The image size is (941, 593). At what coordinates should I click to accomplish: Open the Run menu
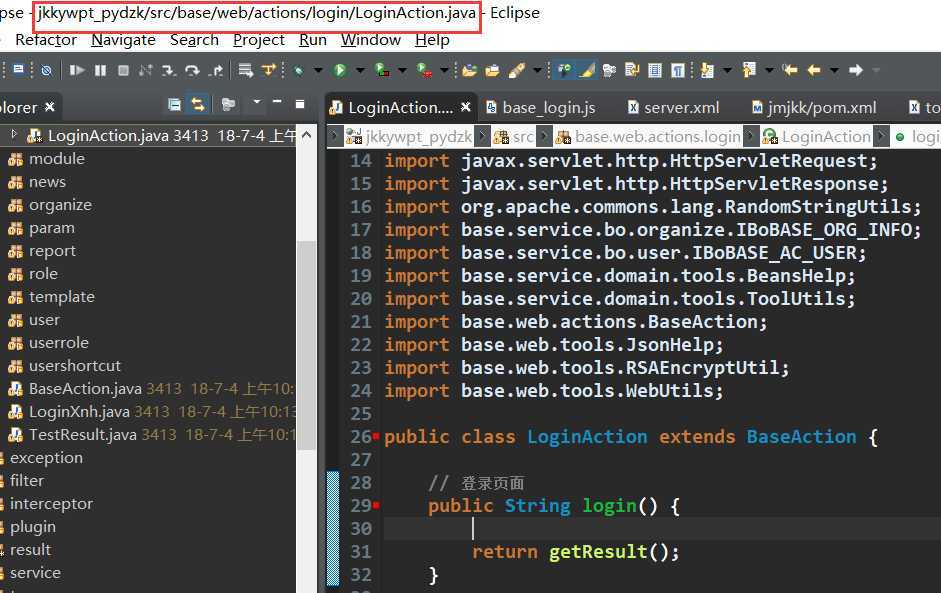(x=313, y=40)
